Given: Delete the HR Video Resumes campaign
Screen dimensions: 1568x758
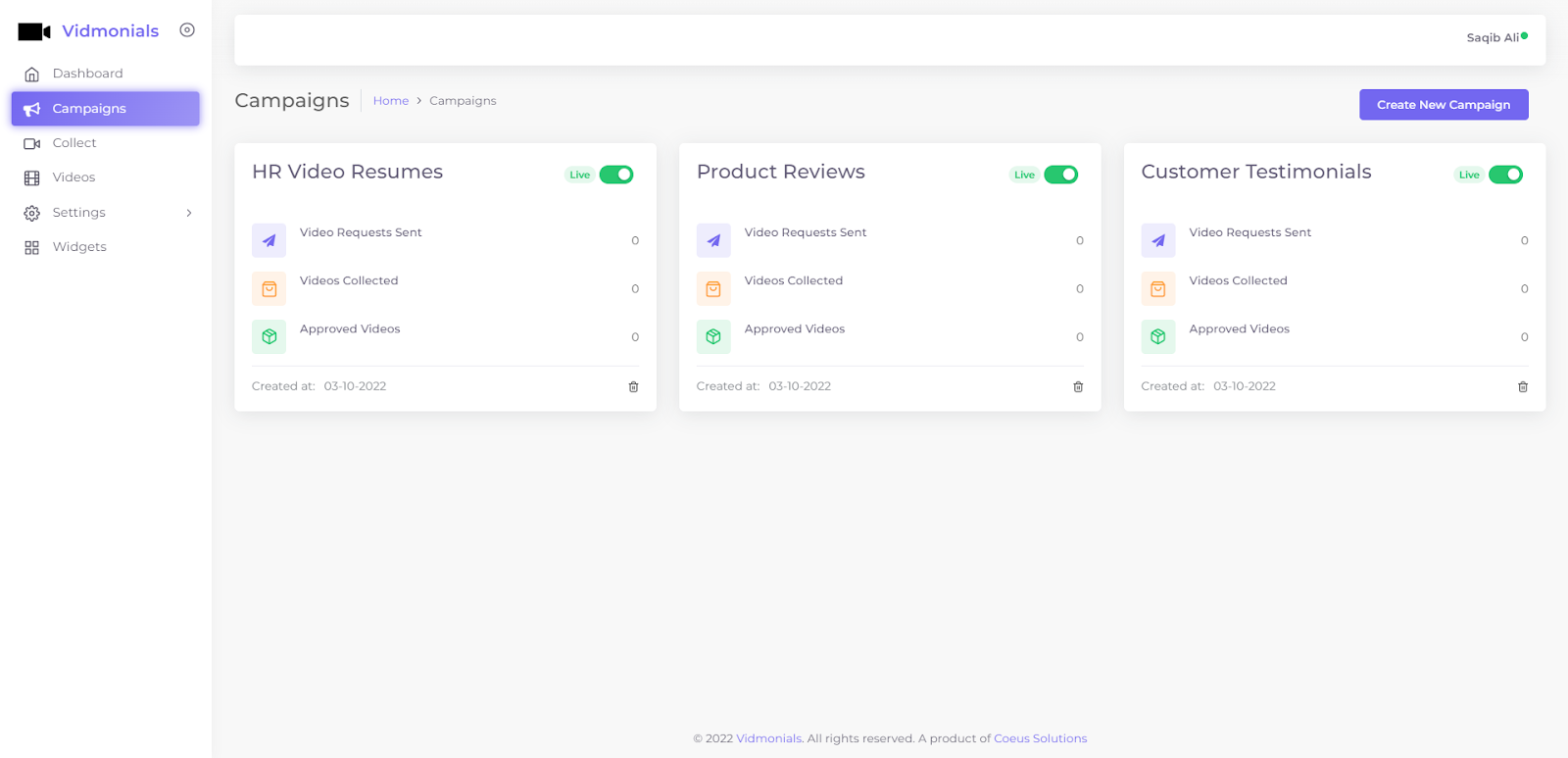Looking at the screenshot, I should (633, 386).
